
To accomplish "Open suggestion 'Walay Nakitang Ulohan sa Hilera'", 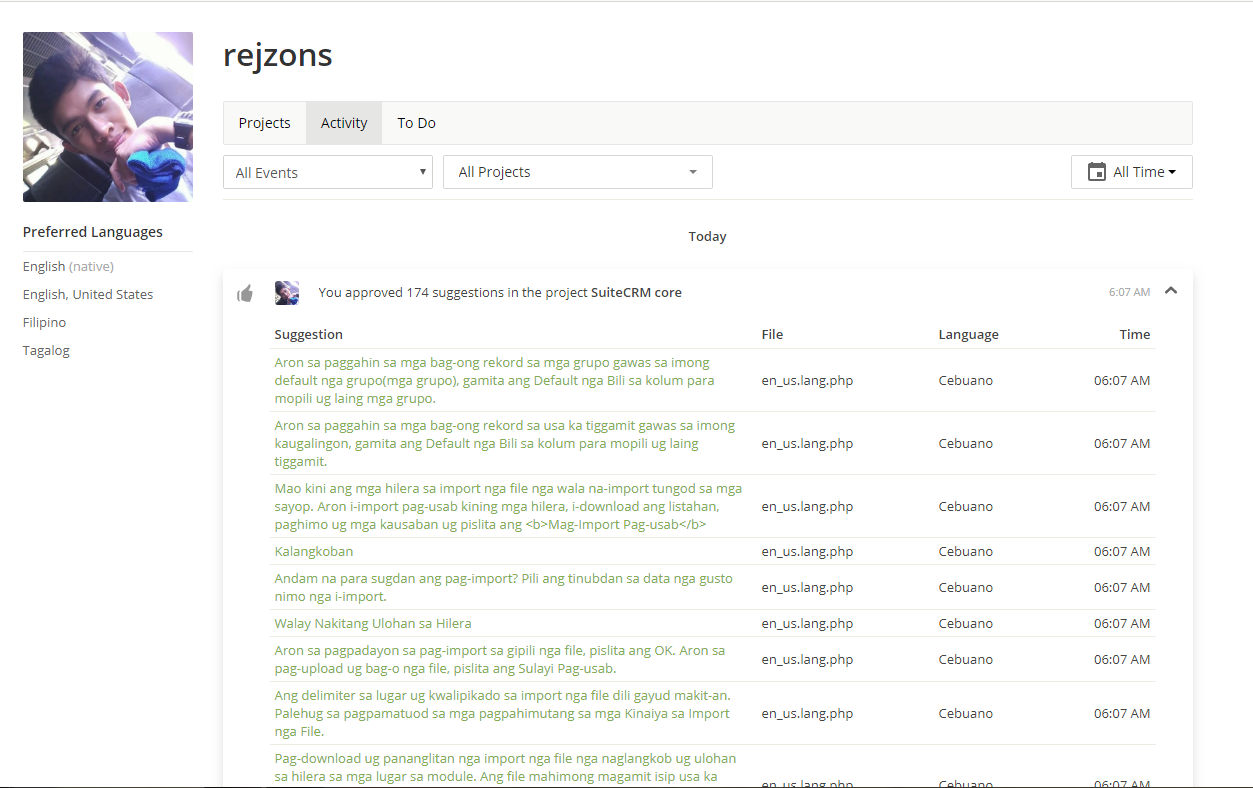I will coord(373,623).
